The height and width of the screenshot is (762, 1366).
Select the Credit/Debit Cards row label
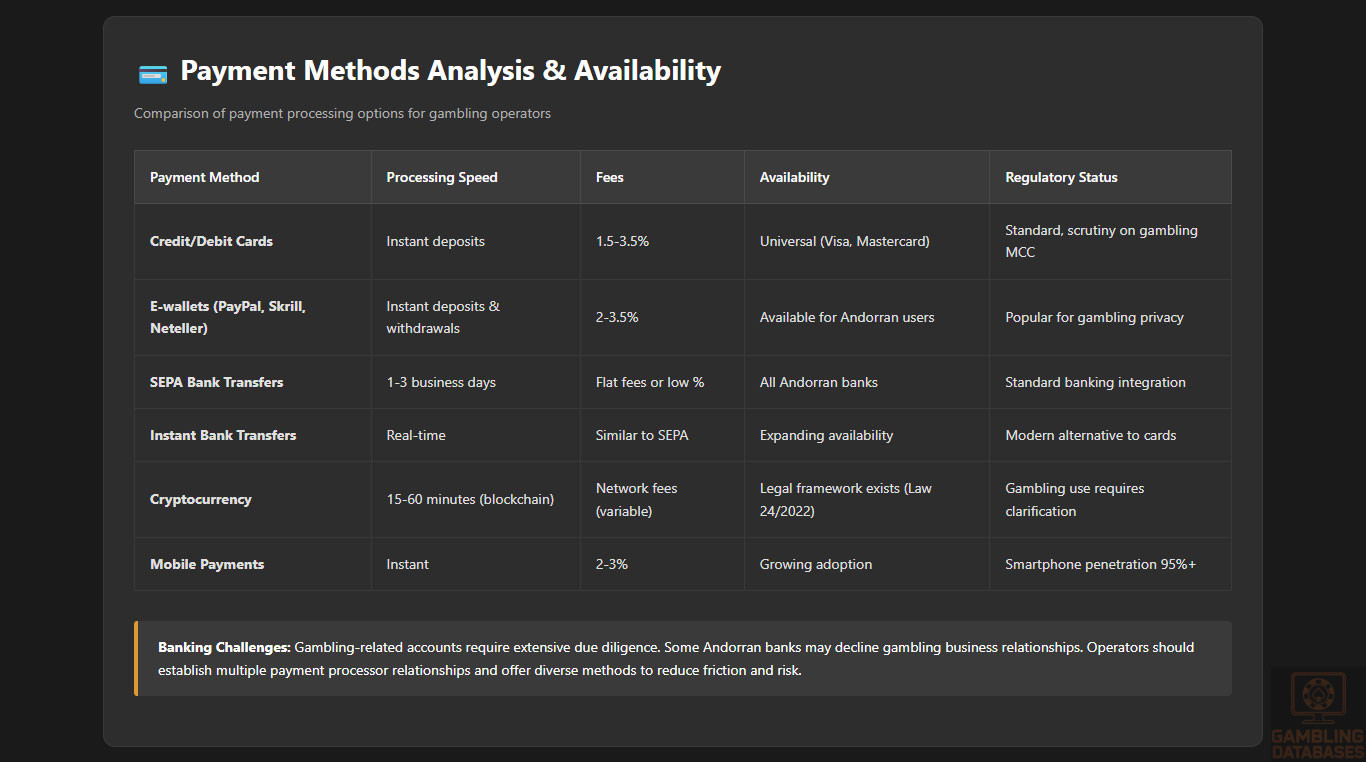click(x=211, y=241)
